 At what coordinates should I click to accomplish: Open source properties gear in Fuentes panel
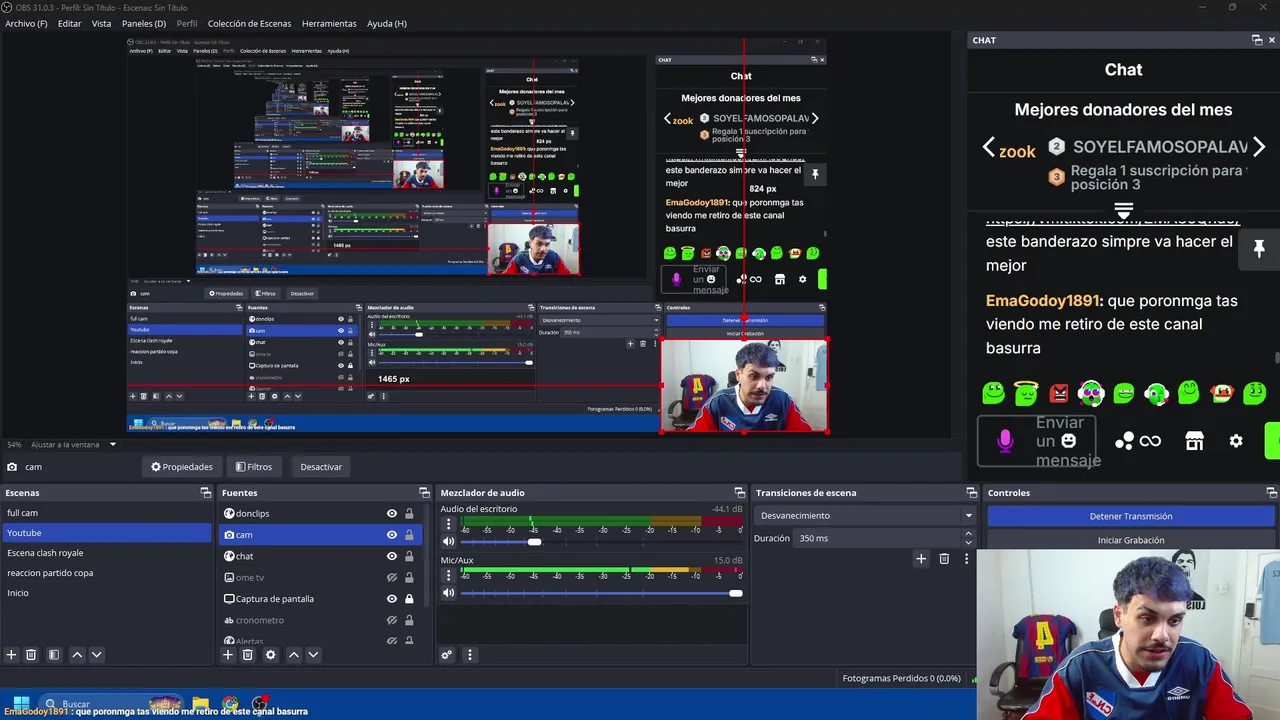click(x=270, y=655)
